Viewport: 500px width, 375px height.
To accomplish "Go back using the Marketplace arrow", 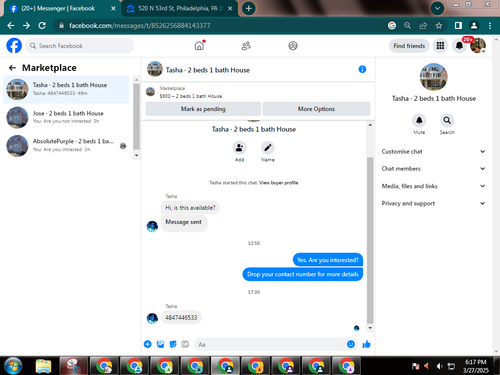I will pos(12,68).
